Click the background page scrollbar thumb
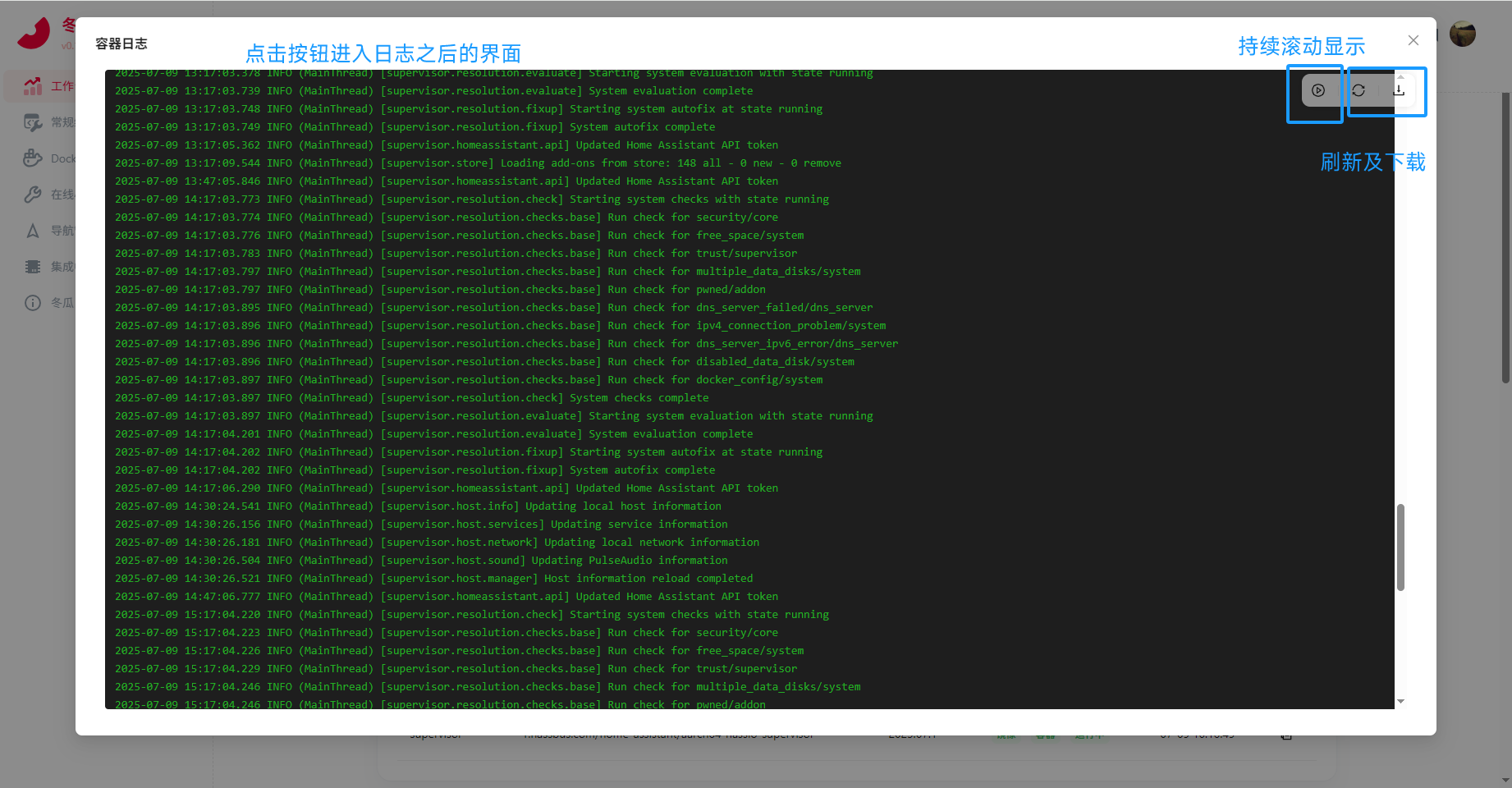The image size is (1512, 788). click(x=1505, y=238)
